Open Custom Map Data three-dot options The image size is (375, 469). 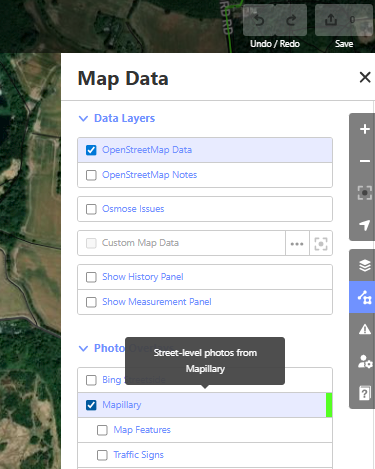tap(297, 243)
